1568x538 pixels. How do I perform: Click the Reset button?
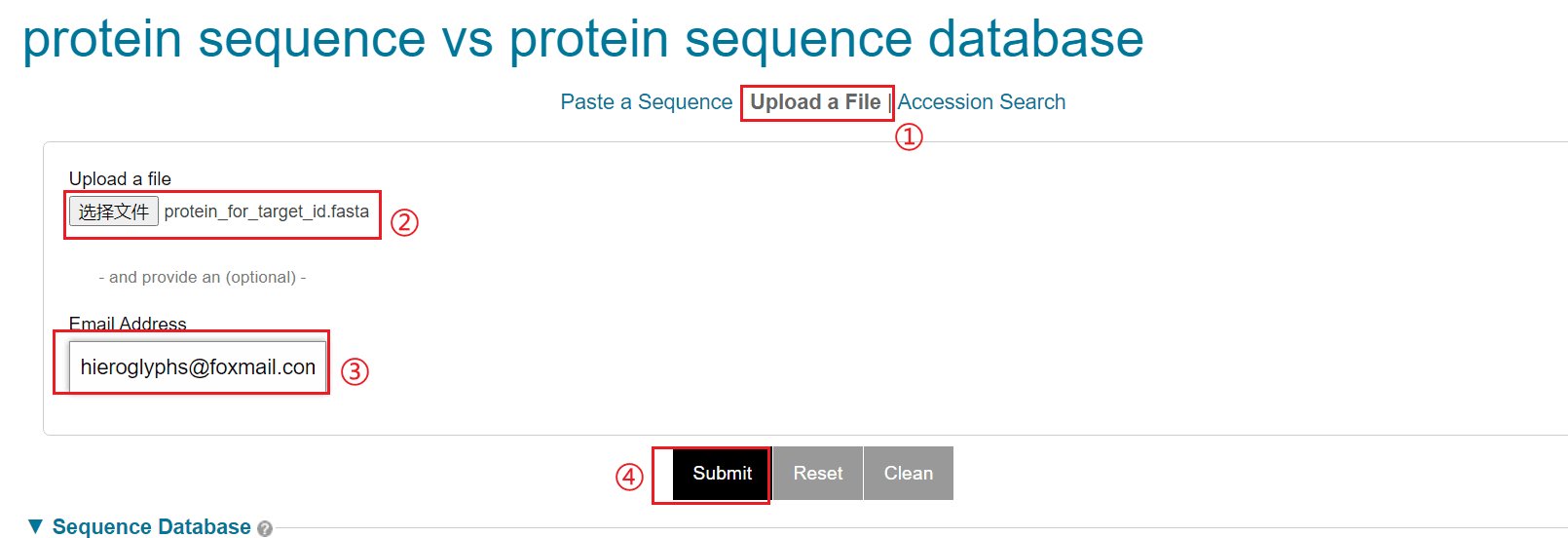coord(818,474)
